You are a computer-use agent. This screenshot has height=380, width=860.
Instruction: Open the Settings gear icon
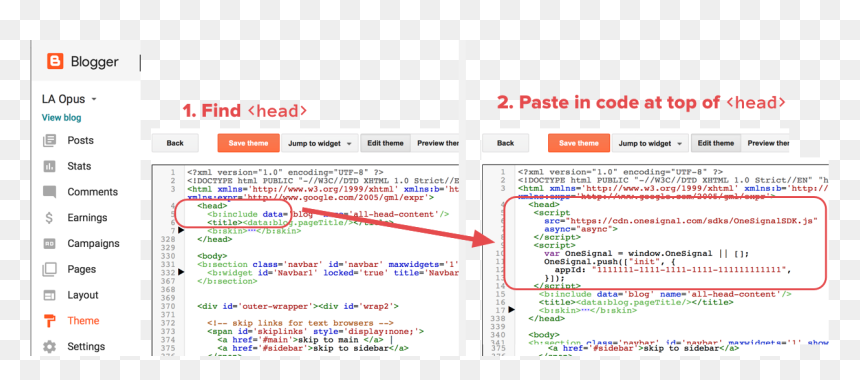point(49,347)
